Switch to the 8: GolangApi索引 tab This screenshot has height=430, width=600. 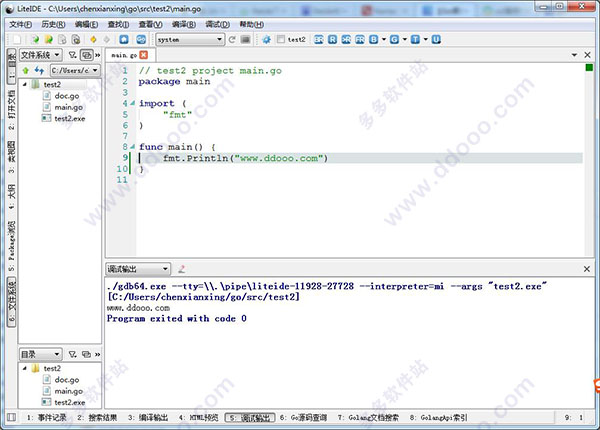point(438,417)
